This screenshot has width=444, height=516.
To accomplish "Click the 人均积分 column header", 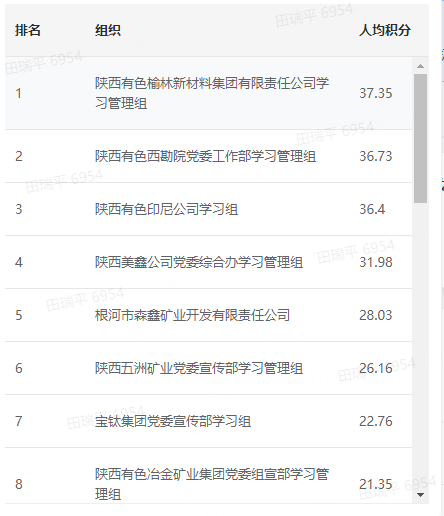I will tap(385, 30).
